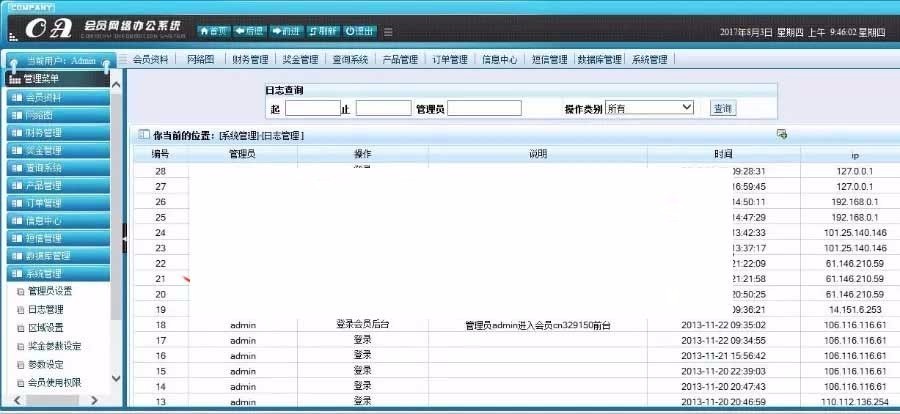This screenshot has width=900, height=414.
Task: Expand 查询系统 section in the sidebar
Action: click(x=58, y=168)
